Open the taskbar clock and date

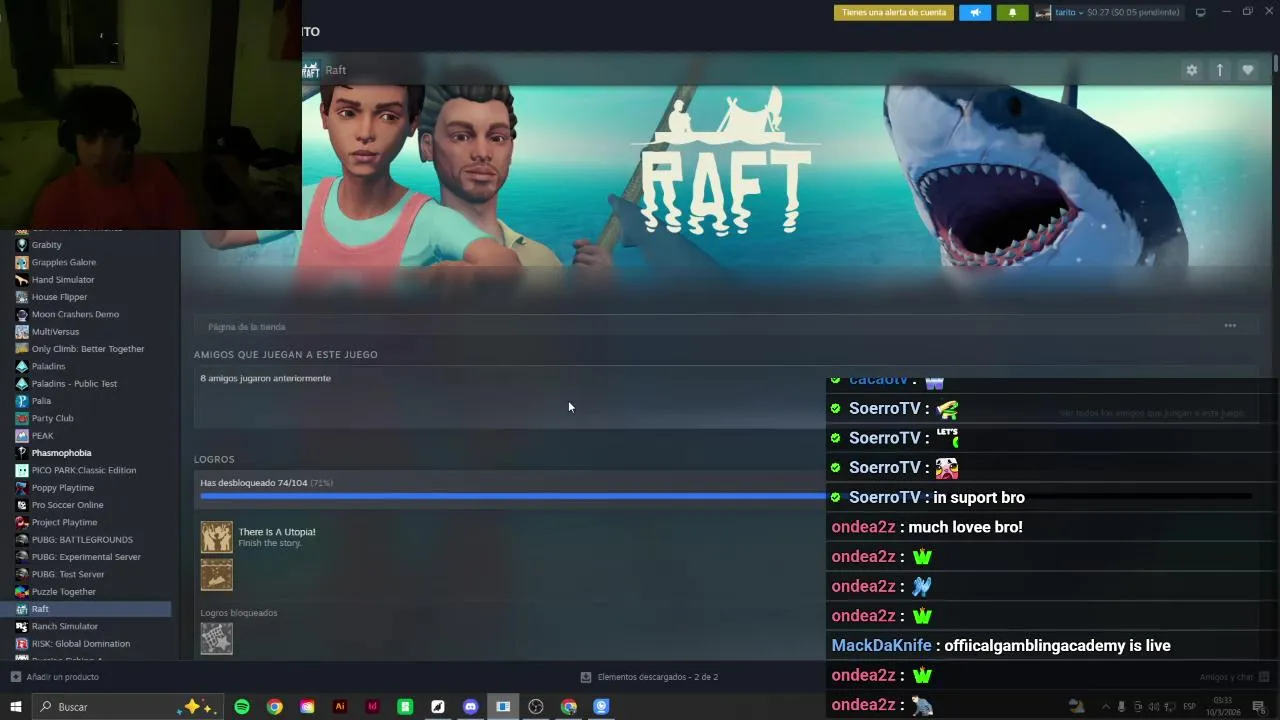click(x=1222, y=707)
